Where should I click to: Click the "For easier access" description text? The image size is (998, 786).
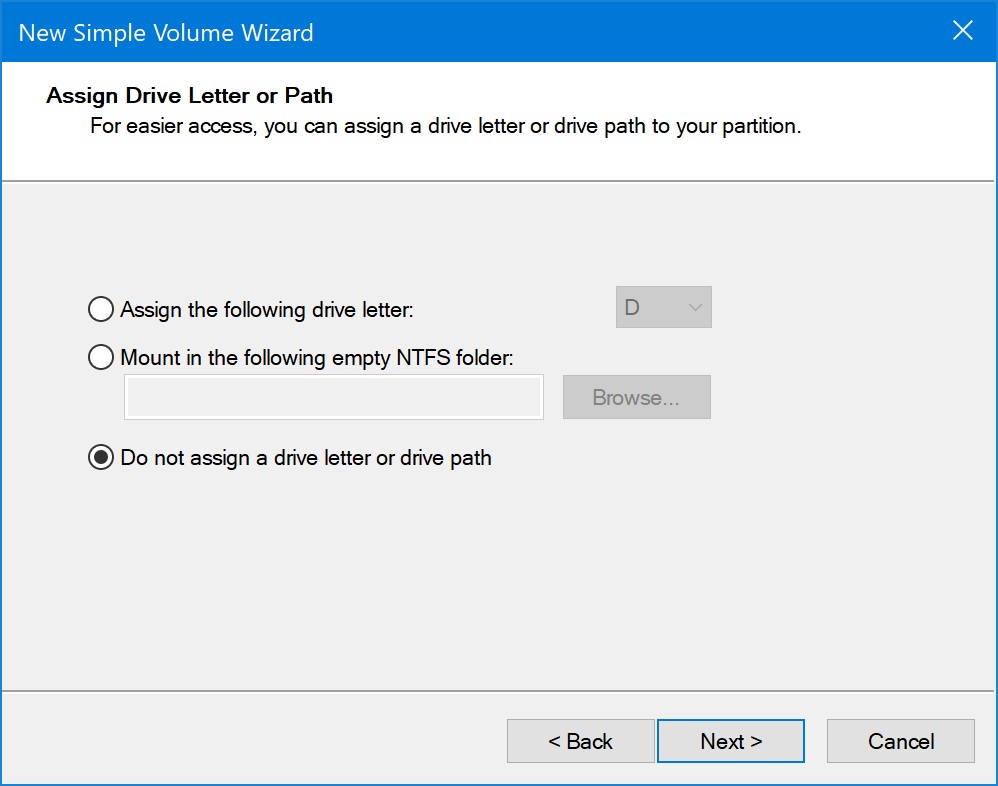(x=445, y=127)
